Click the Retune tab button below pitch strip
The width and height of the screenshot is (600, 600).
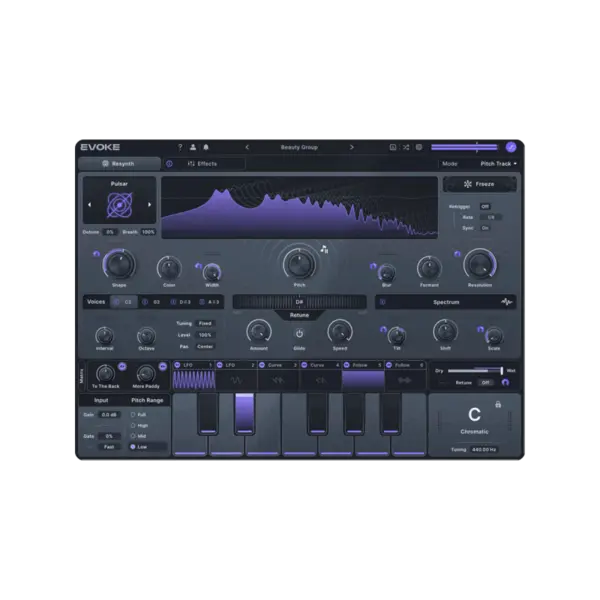point(299,315)
